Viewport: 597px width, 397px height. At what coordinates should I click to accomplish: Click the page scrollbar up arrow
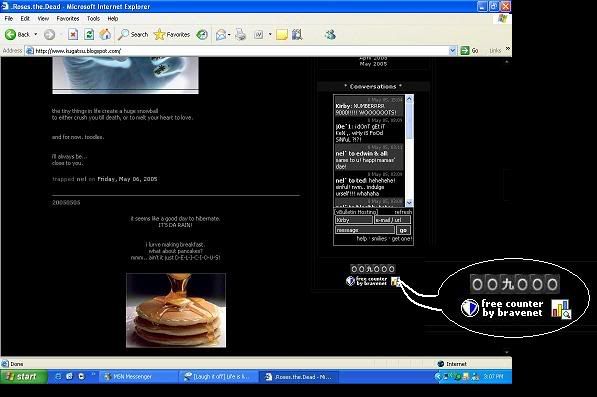tap(507, 61)
